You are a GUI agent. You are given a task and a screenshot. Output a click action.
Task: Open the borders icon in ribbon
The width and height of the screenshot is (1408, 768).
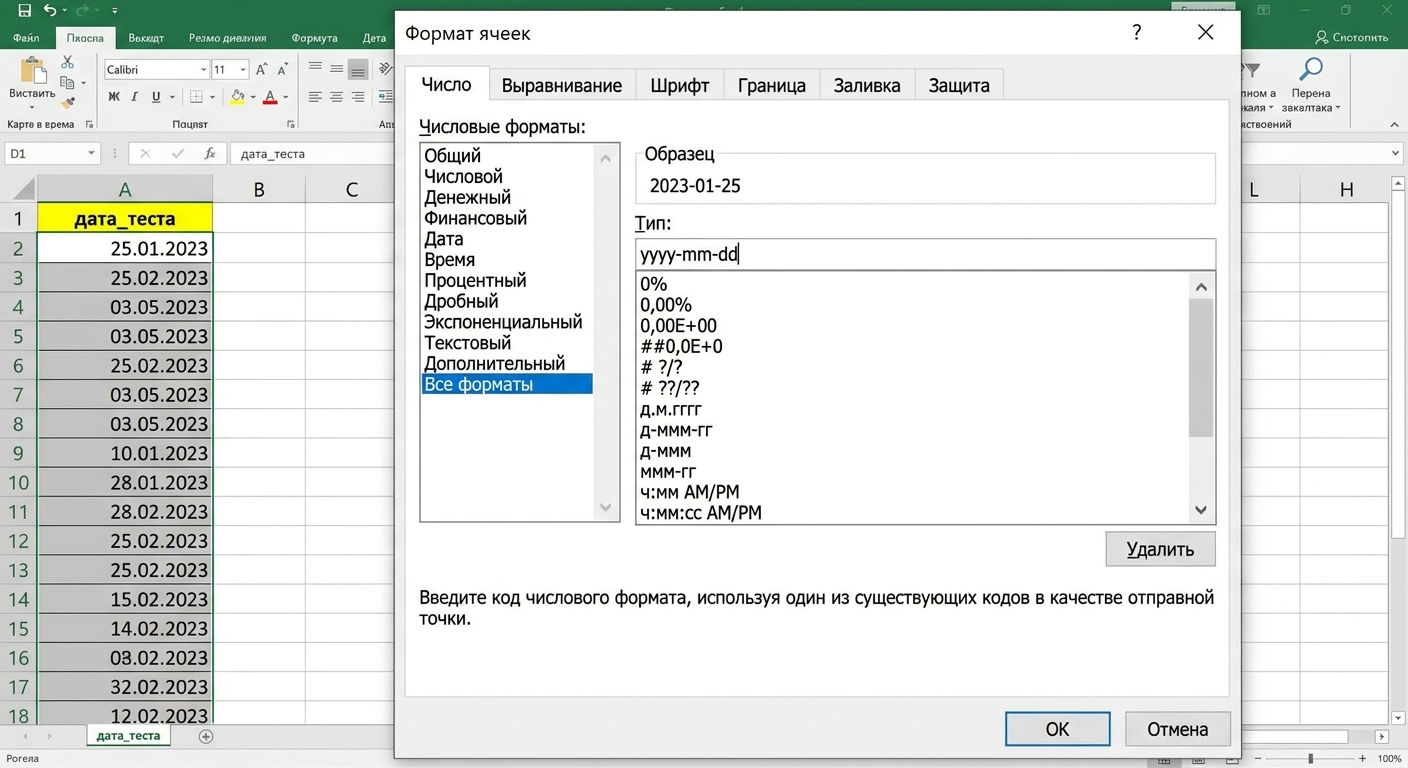tap(196, 97)
